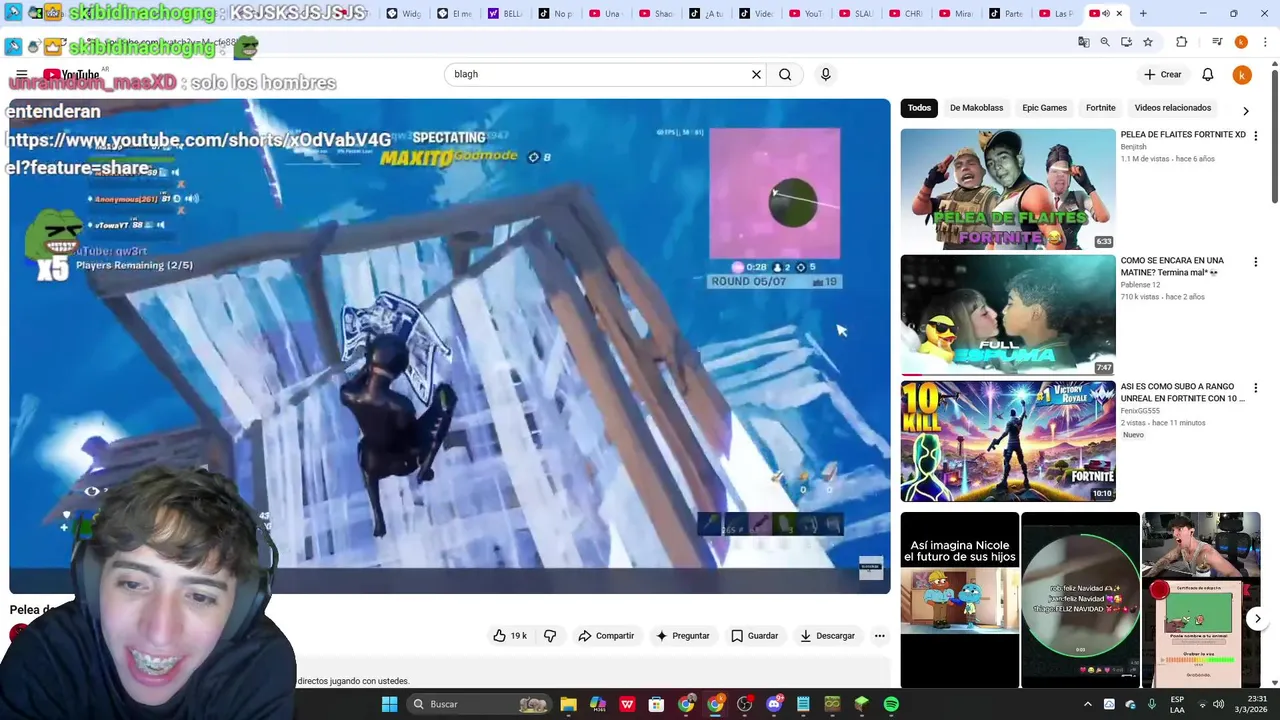The height and width of the screenshot is (720, 1280).
Task: Open 'Así imagina Nicole' Short thumbnail
Action: coord(959,600)
